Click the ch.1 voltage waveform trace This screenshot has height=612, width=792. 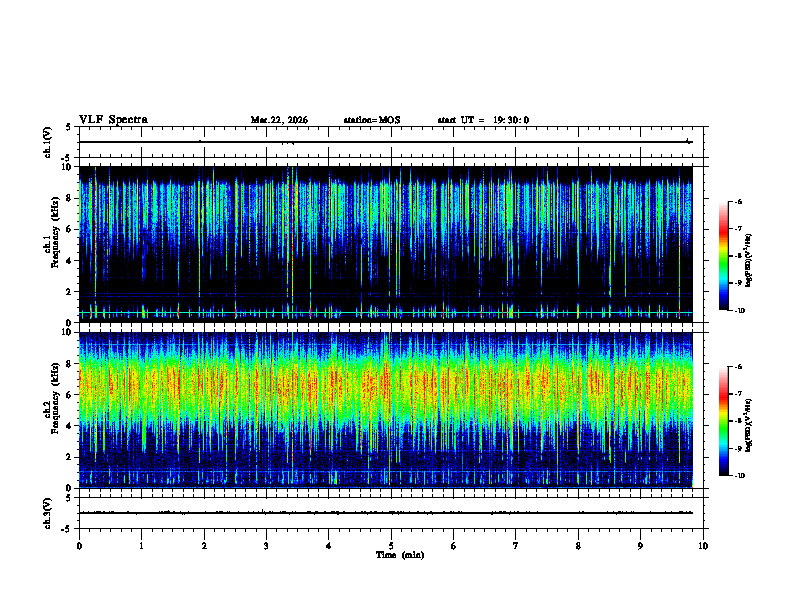386,142
